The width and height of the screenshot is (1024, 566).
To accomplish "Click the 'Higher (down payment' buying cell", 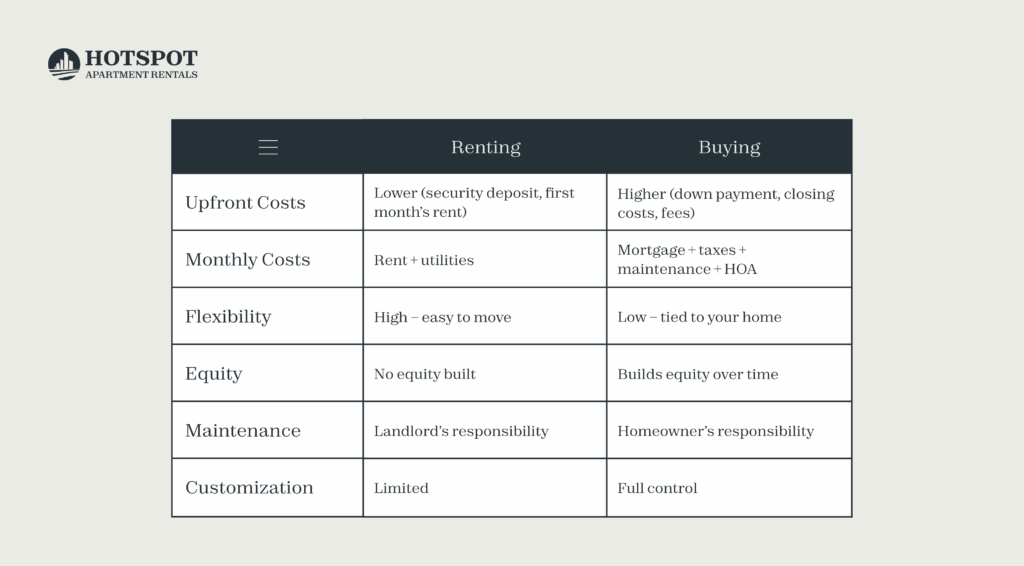I will click(x=729, y=202).
